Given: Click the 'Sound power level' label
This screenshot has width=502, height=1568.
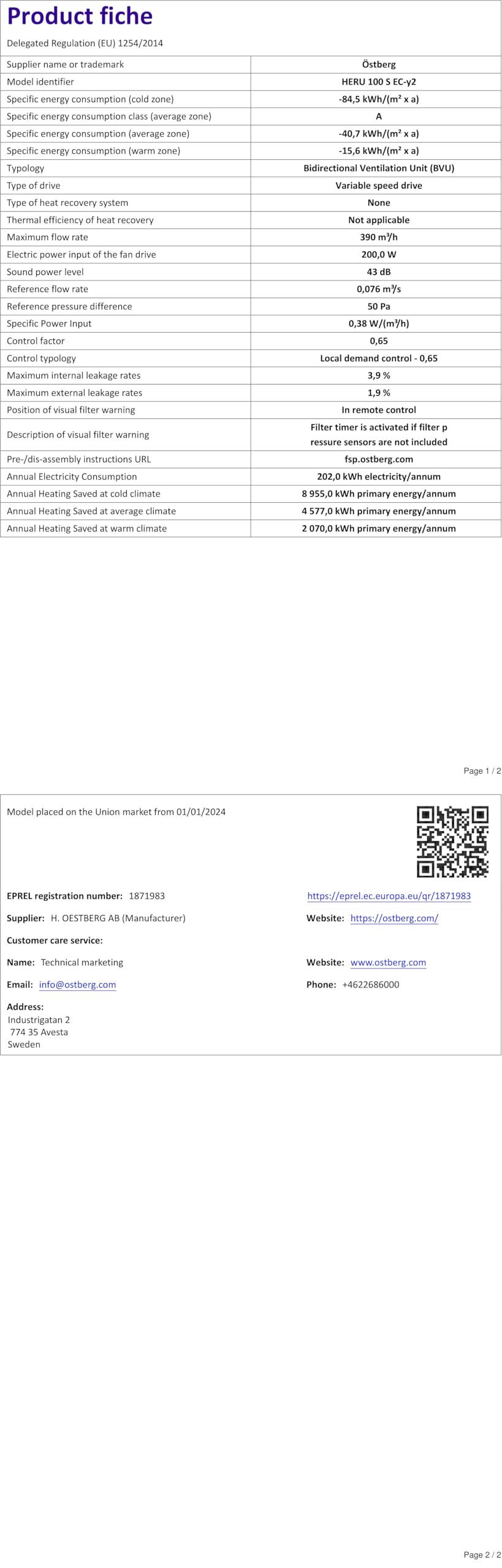Looking at the screenshot, I should tap(45, 271).
